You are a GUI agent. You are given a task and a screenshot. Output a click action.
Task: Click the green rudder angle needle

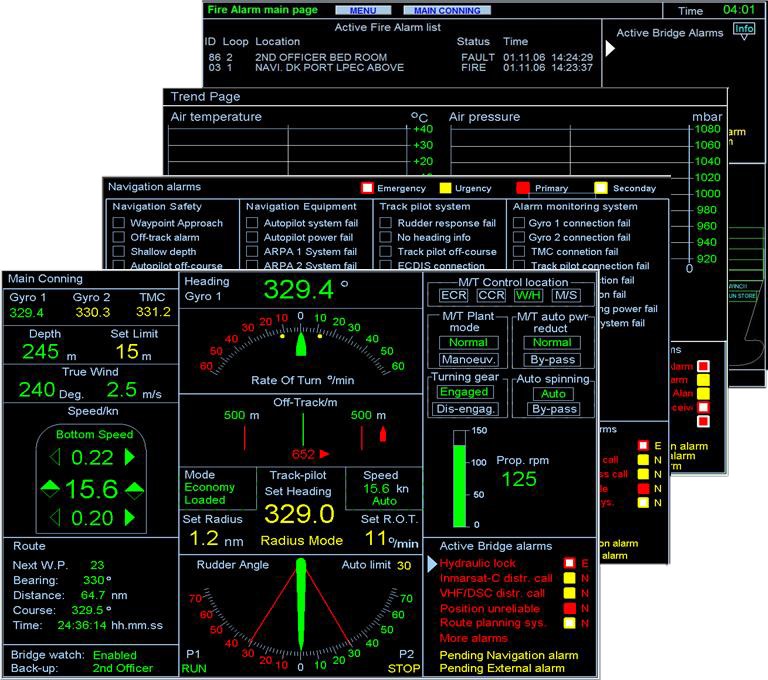click(301, 607)
